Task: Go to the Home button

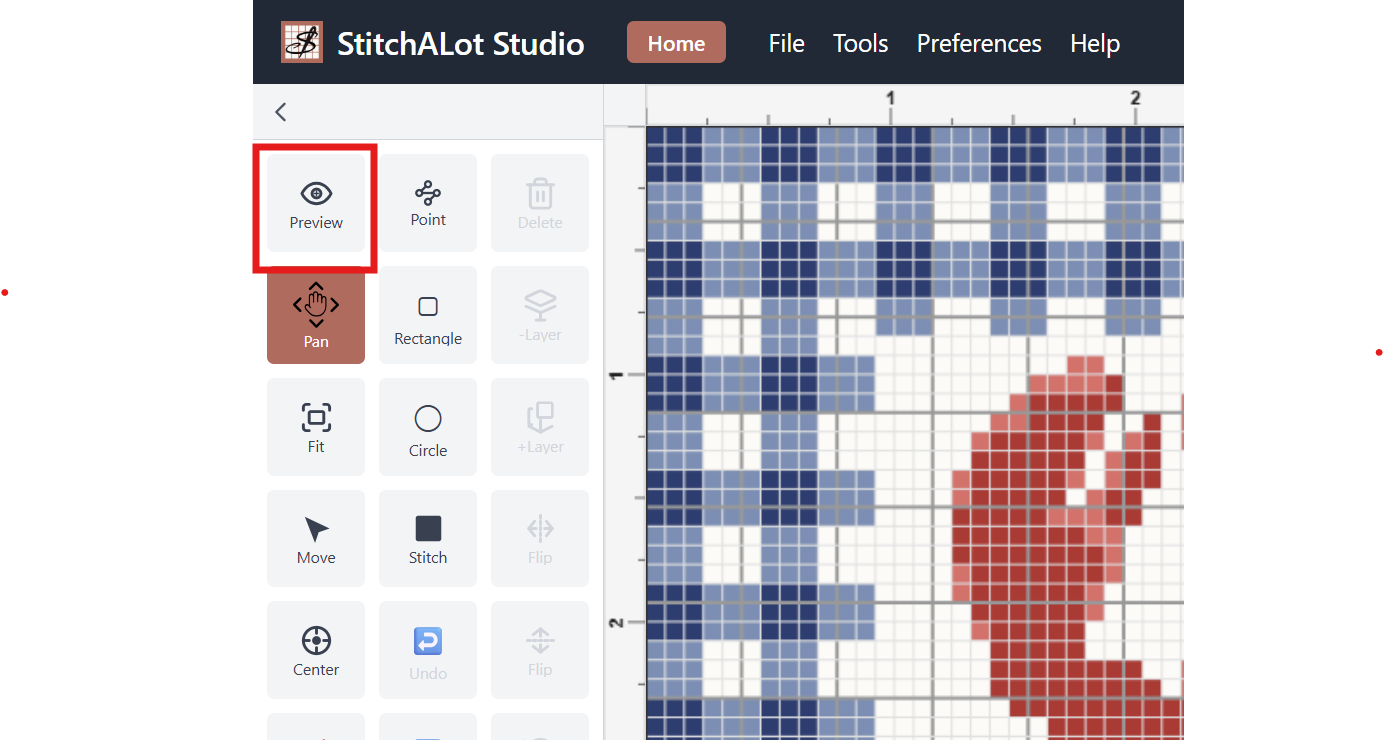Action: [676, 43]
